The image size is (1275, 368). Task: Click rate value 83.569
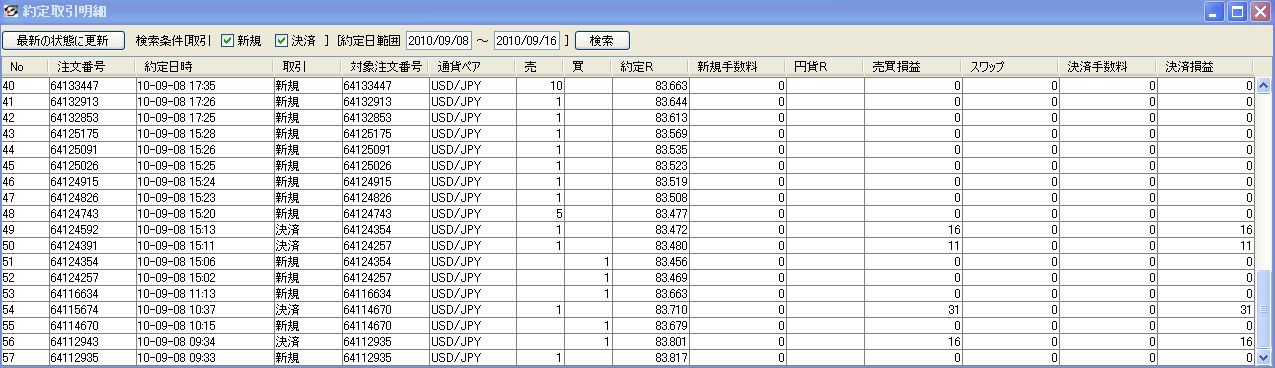tap(671, 134)
